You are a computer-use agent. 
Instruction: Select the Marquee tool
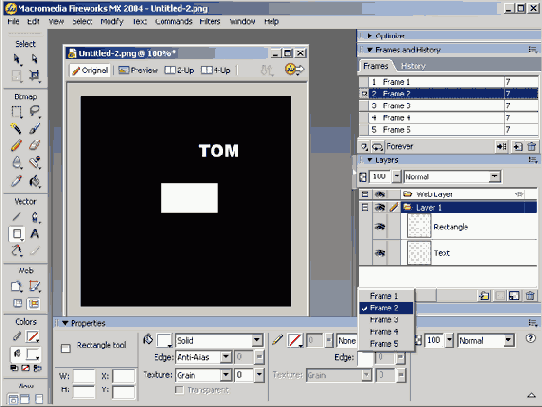(x=16, y=111)
